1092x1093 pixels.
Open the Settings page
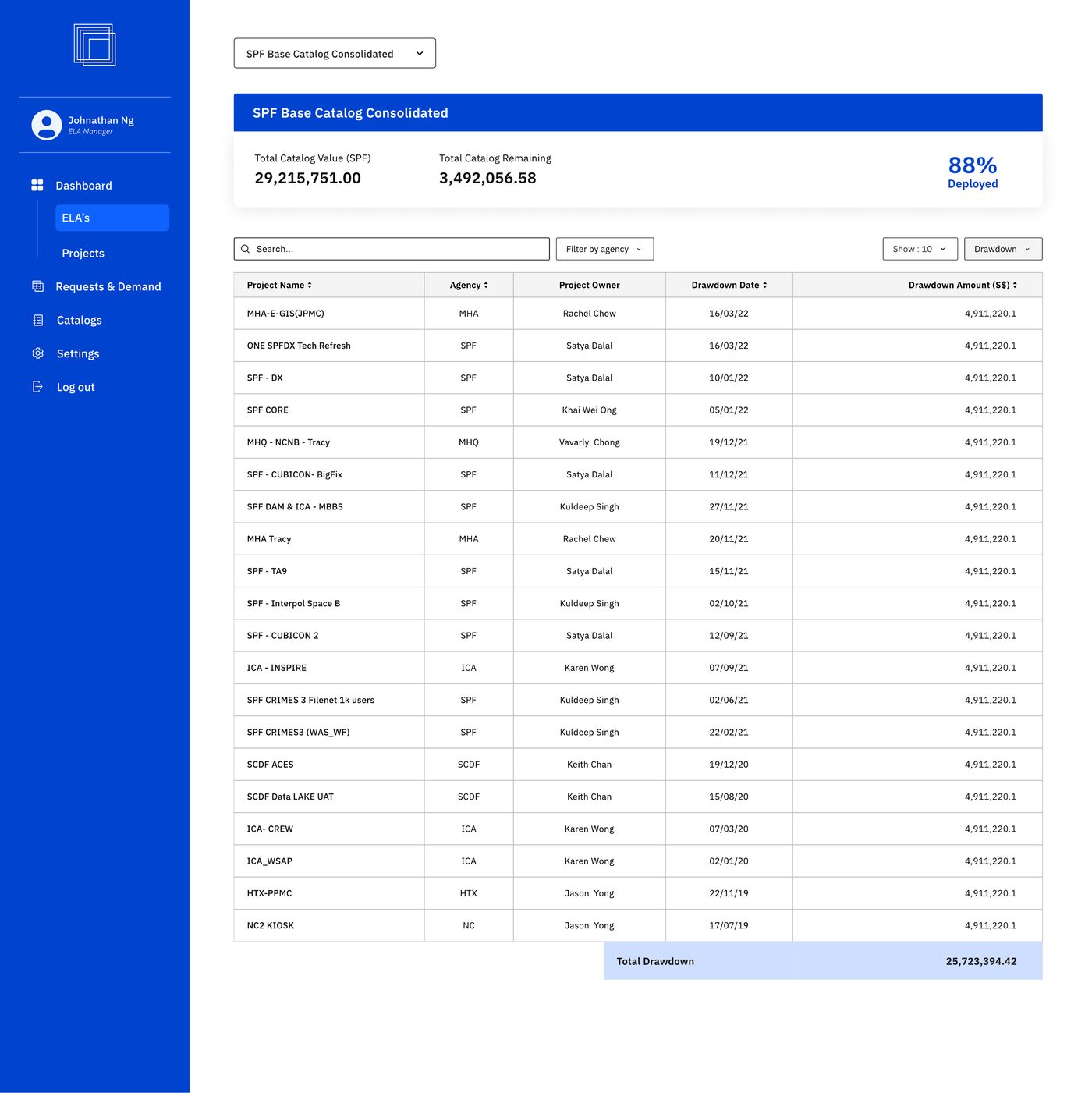click(x=78, y=353)
